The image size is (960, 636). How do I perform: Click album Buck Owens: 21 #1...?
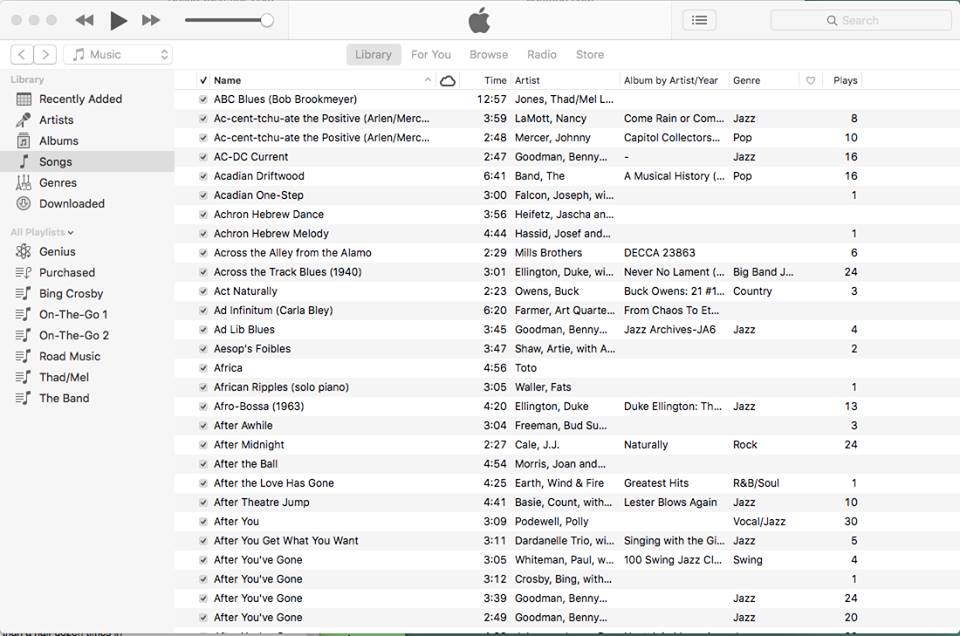tap(674, 291)
